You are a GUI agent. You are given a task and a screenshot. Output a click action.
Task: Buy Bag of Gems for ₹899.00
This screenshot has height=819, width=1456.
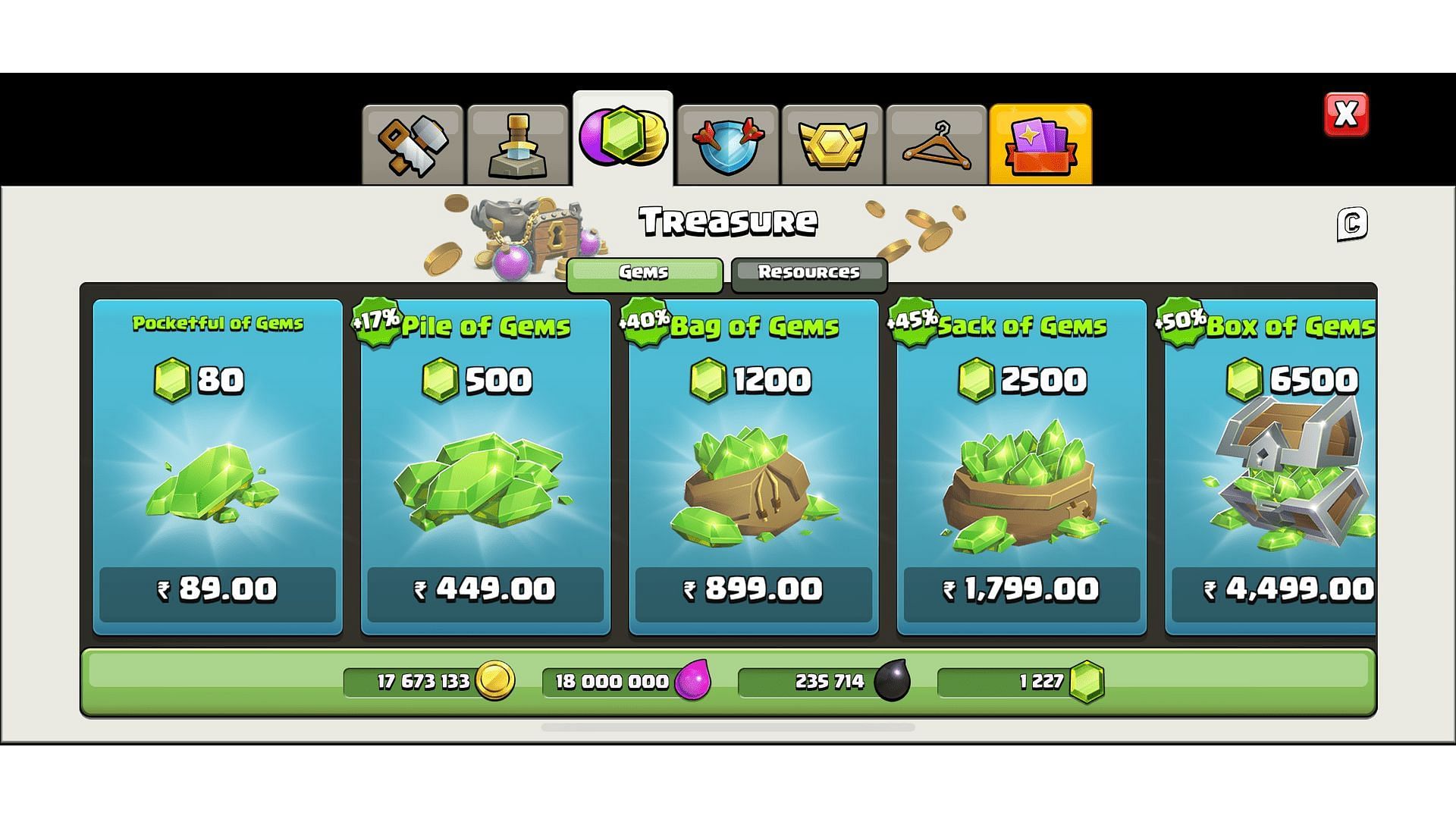[x=754, y=467]
